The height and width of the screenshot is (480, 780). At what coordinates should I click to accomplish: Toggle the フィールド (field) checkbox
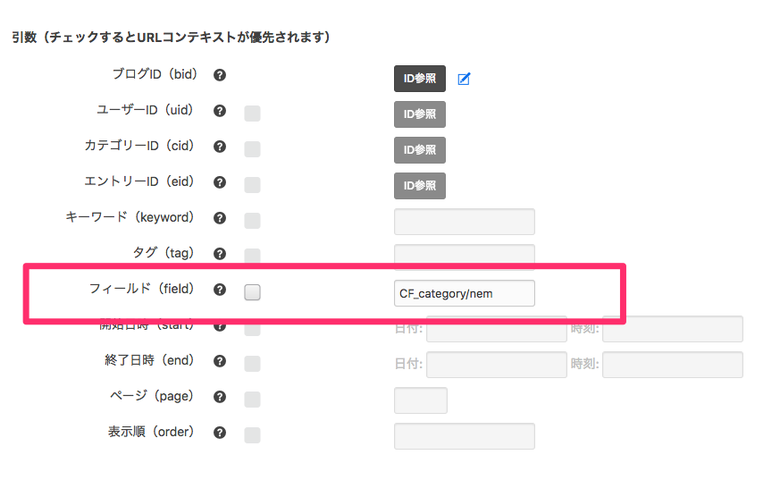point(252,292)
